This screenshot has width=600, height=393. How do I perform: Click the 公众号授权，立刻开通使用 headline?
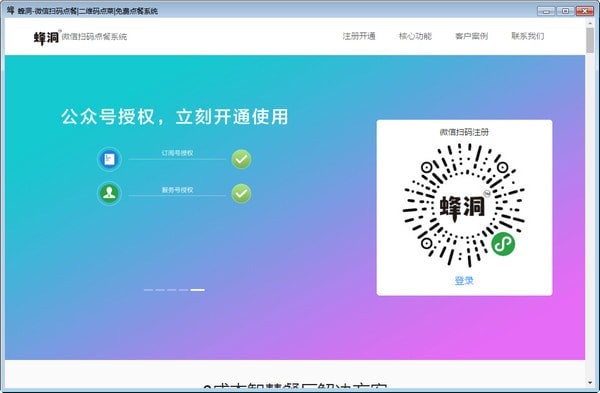(x=174, y=117)
